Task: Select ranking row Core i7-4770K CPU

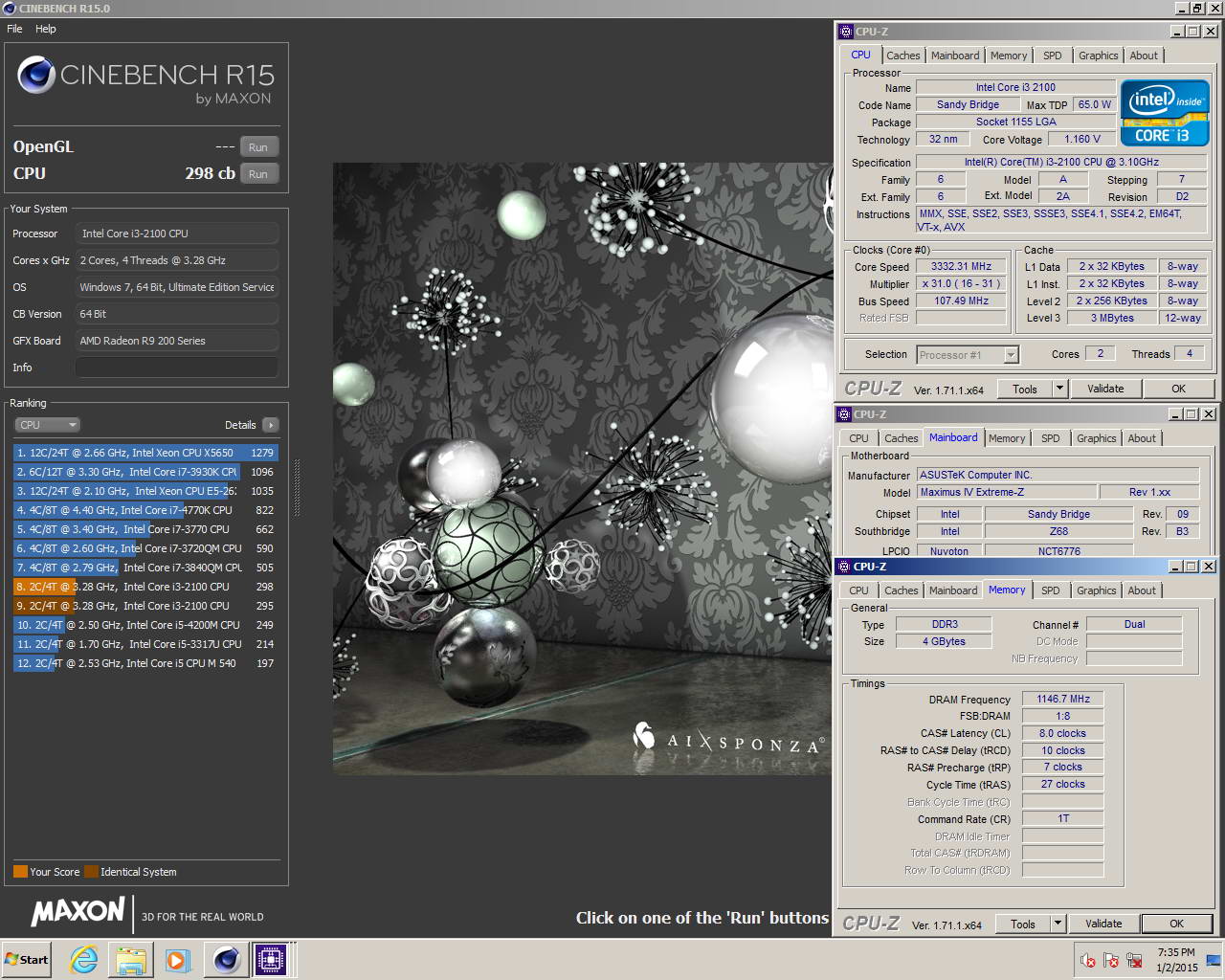Action: (145, 510)
